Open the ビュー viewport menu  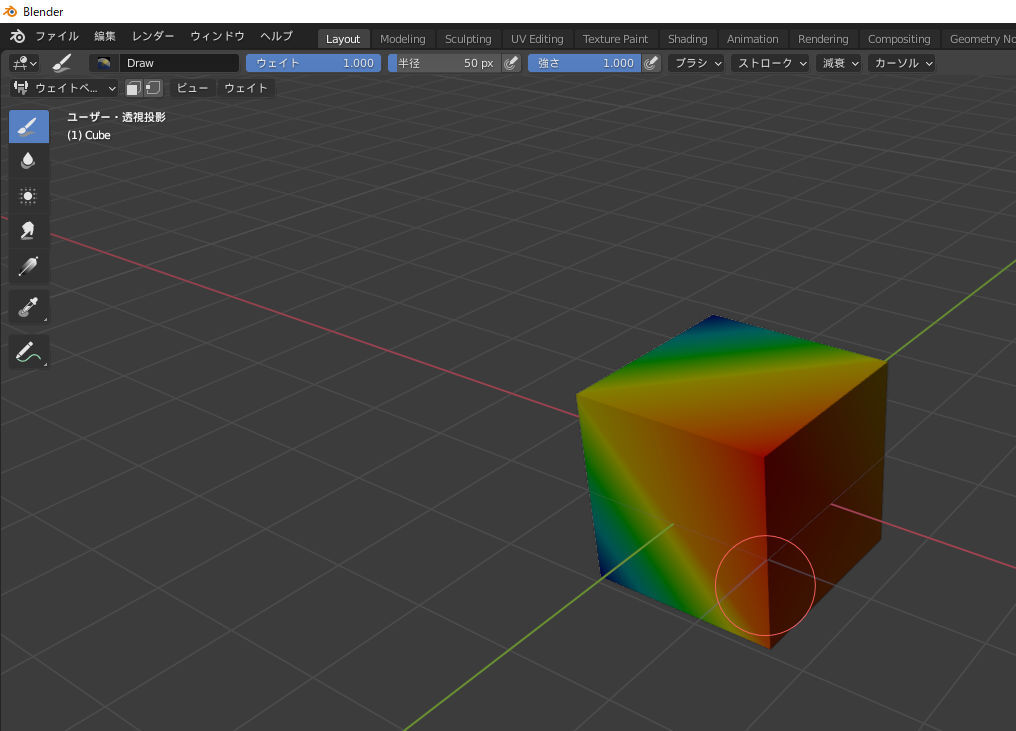(x=192, y=88)
